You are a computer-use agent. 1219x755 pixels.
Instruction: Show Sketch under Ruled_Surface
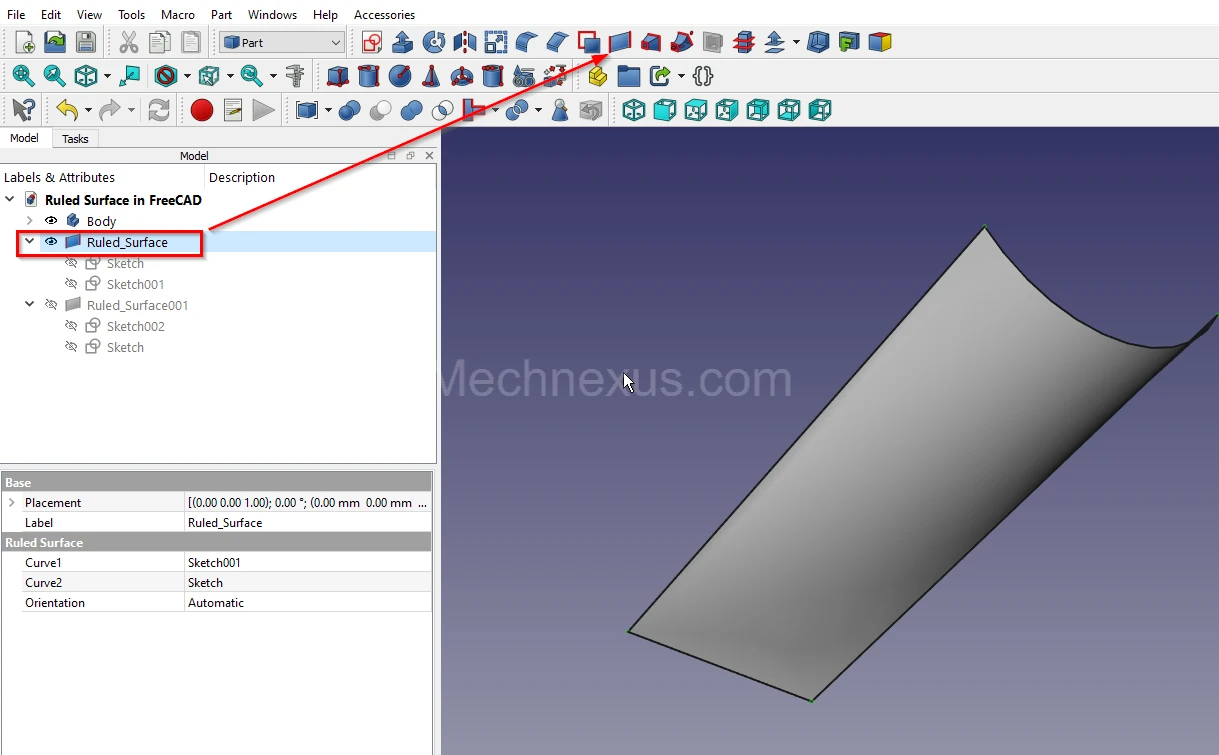(71, 263)
